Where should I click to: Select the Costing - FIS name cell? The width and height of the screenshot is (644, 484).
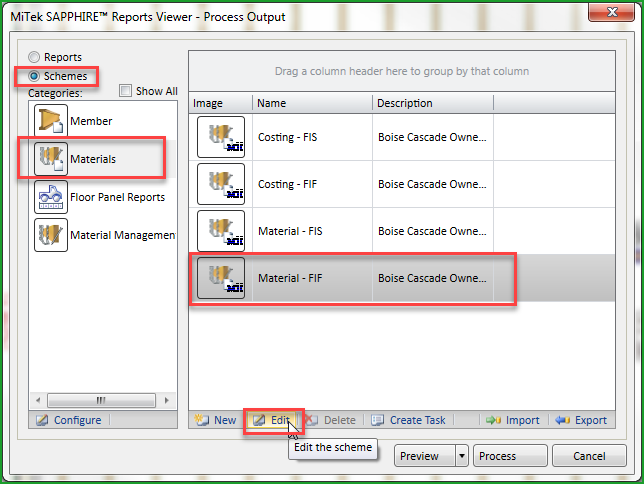(312, 137)
